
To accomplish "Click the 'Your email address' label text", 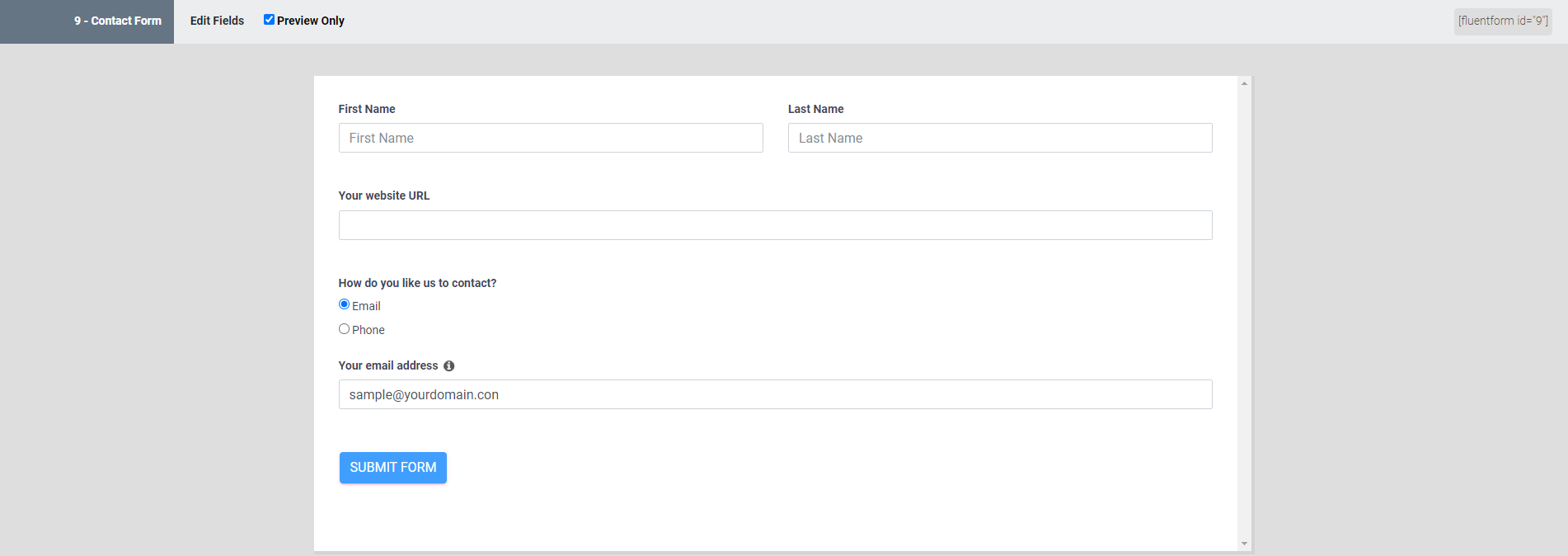I will click(388, 365).
